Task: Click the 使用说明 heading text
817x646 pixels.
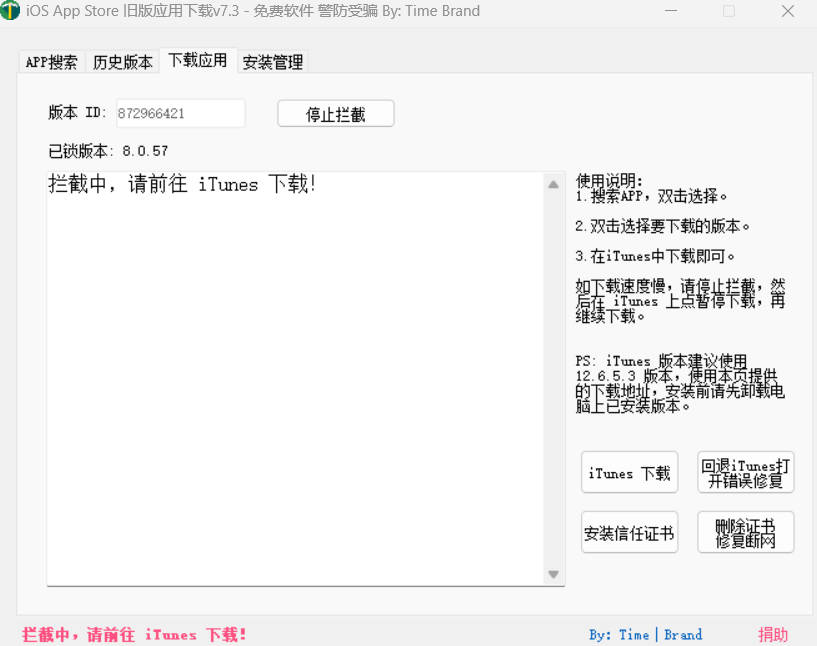Action: [x=609, y=181]
